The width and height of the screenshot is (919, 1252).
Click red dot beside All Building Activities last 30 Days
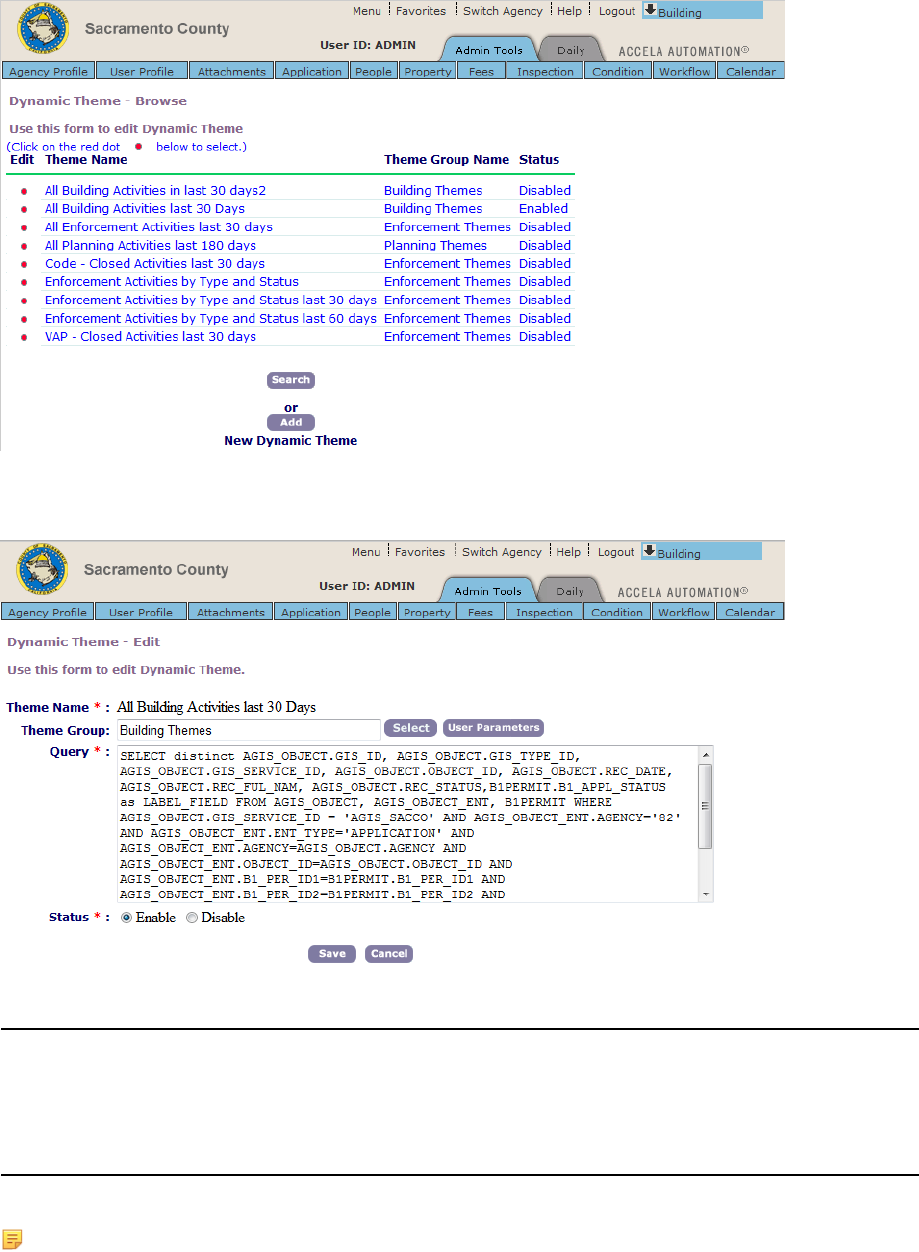click(x=23, y=209)
